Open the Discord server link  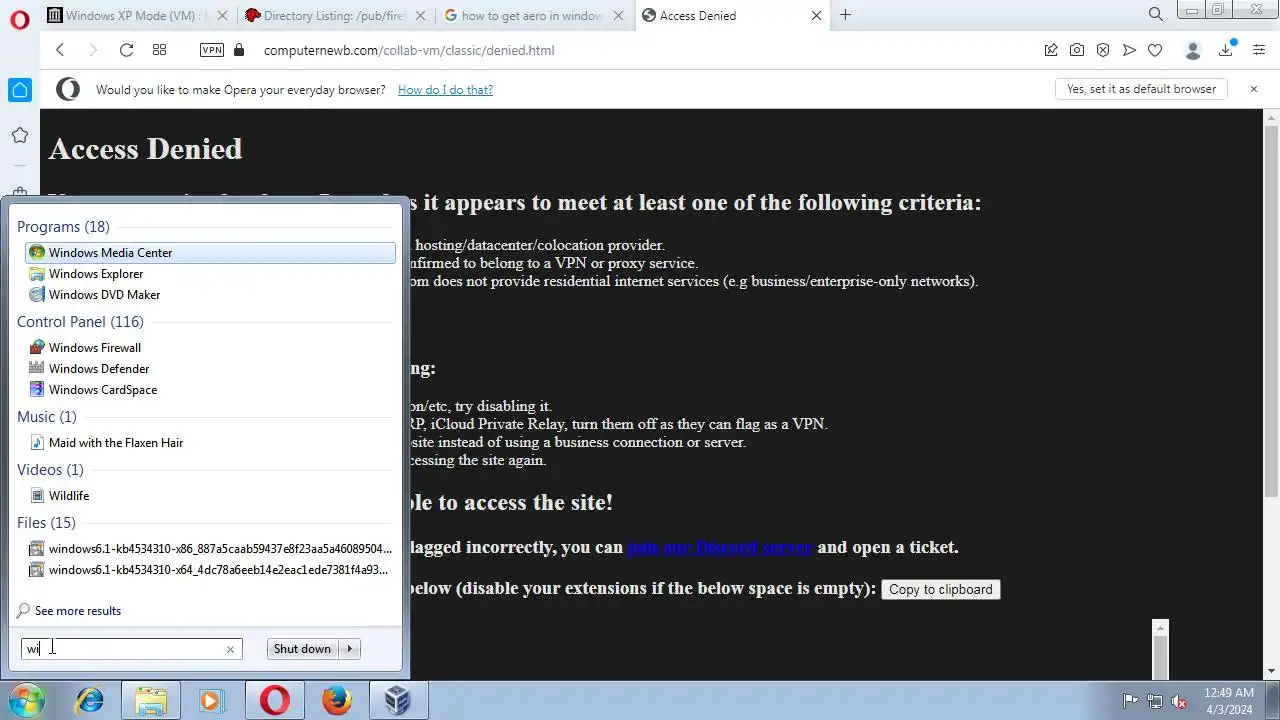[x=719, y=548]
